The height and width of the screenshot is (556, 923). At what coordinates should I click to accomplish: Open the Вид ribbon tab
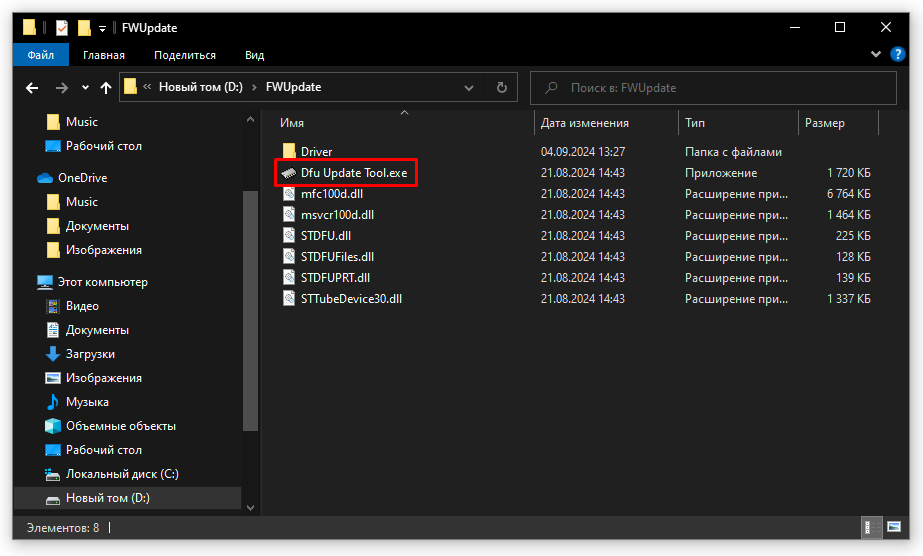(254, 55)
